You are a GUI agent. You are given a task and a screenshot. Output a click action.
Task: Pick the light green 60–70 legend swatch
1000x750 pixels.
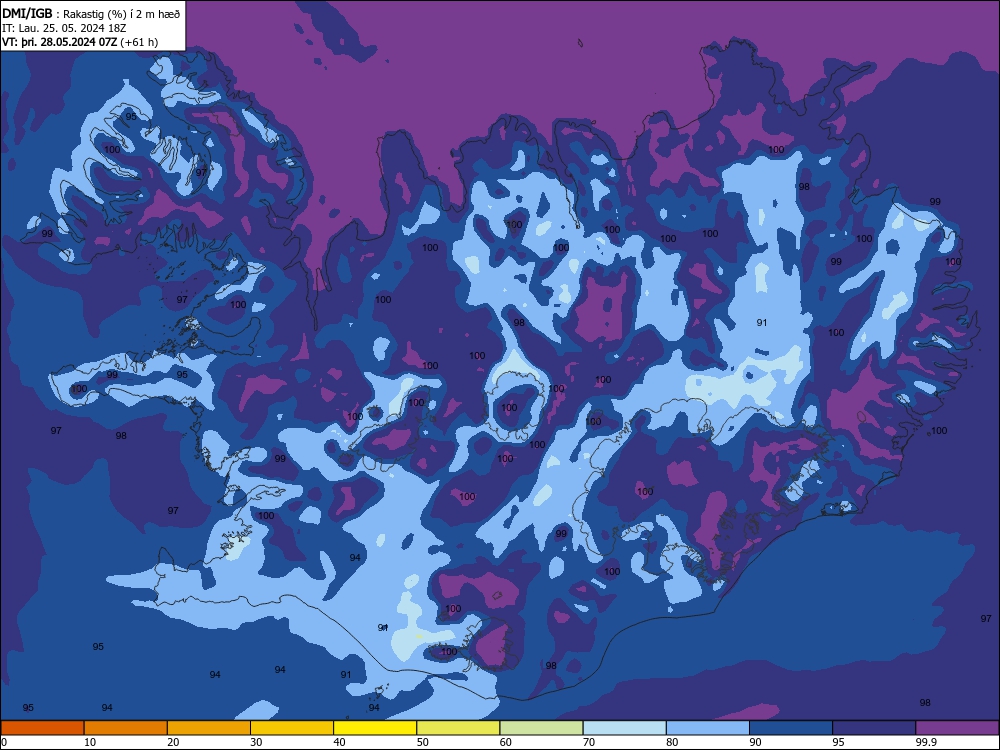click(x=541, y=728)
